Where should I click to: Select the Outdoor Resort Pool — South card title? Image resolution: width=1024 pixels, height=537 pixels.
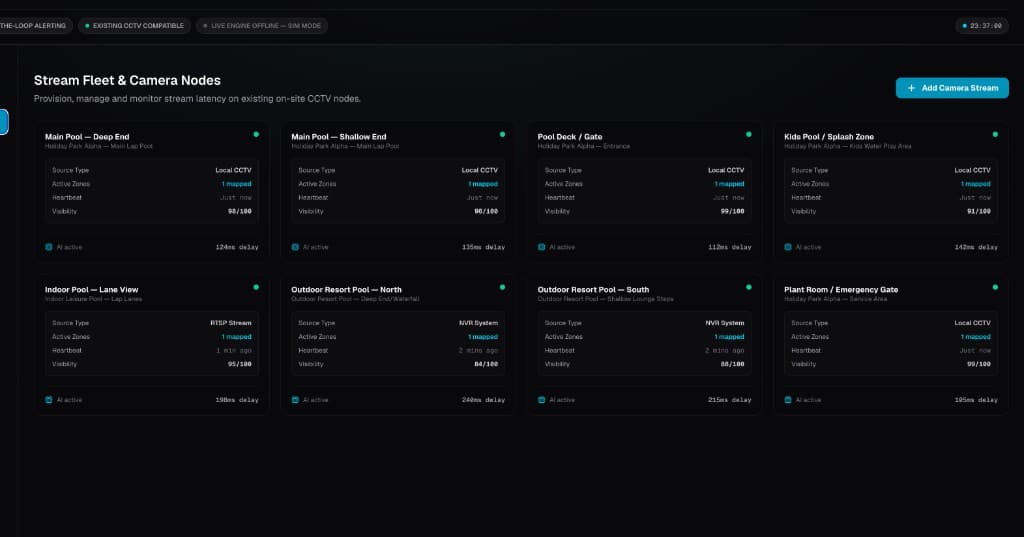(593, 289)
